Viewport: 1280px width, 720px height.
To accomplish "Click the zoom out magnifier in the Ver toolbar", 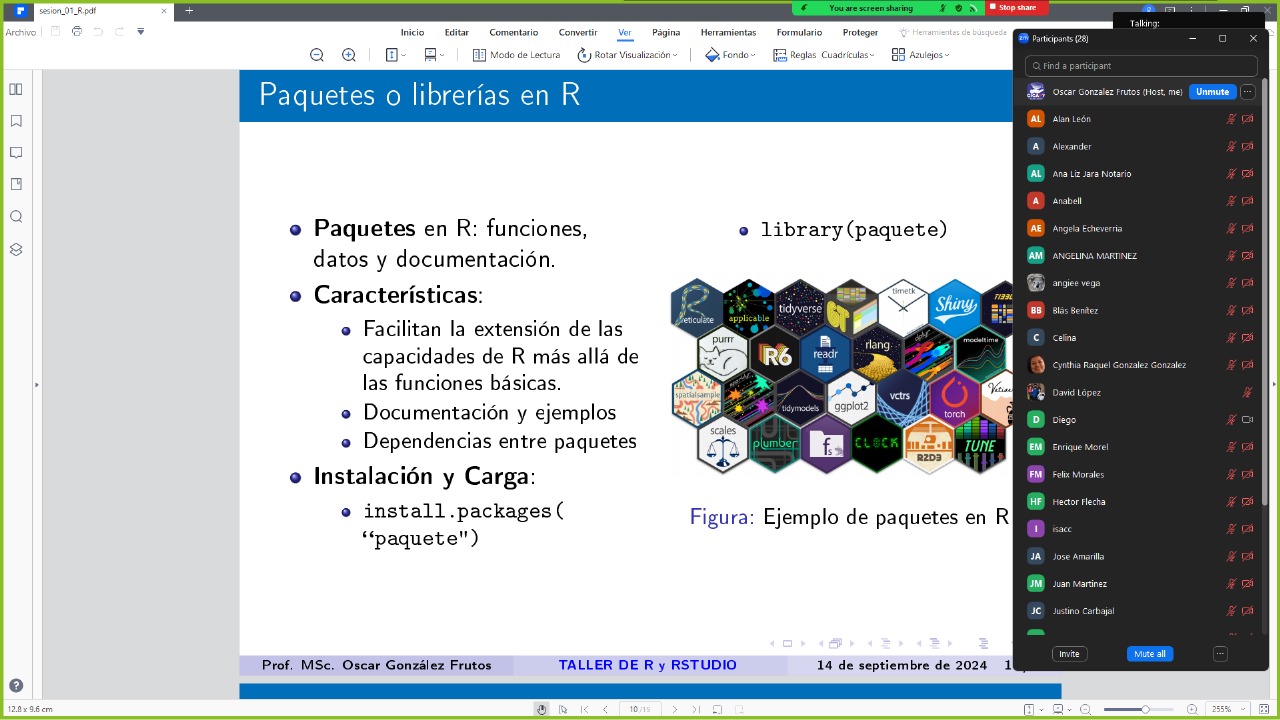I will click(x=317, y=55).
